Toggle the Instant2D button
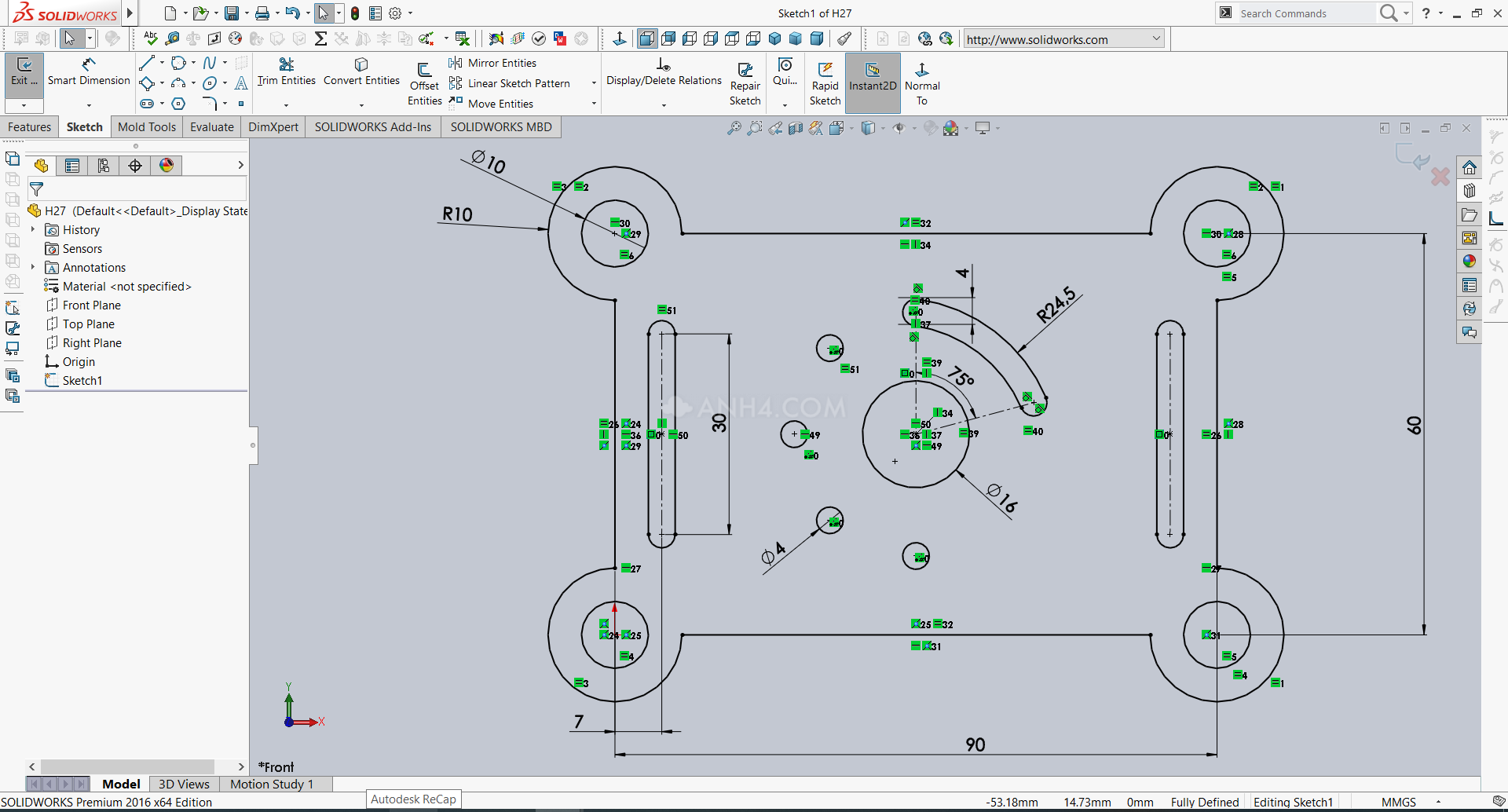1508x812 pixels. (x=873, y=82)
